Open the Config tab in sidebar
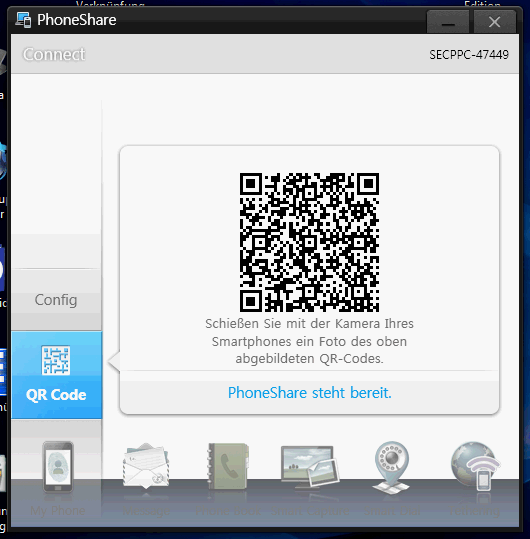This screenshot has width=530, height=539. [x=56, y=300]
